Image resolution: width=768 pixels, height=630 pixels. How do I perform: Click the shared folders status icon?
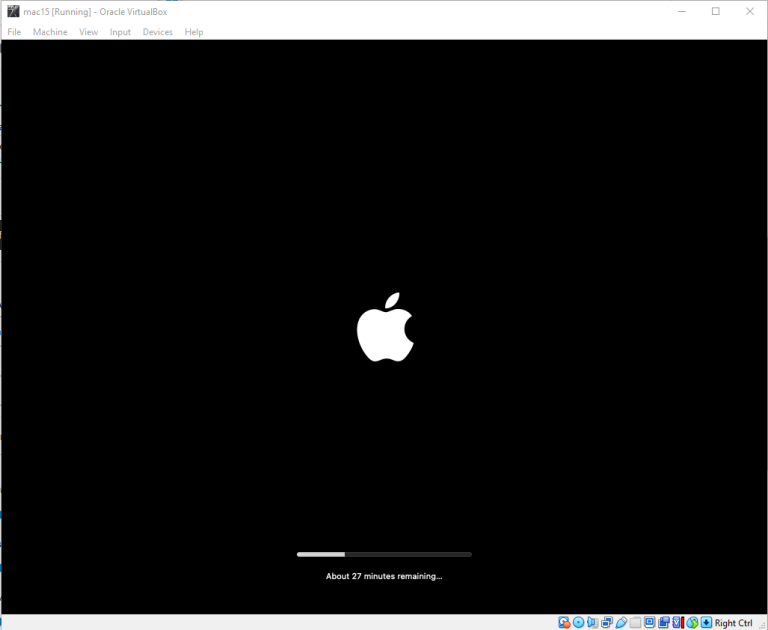coord(635,622)
